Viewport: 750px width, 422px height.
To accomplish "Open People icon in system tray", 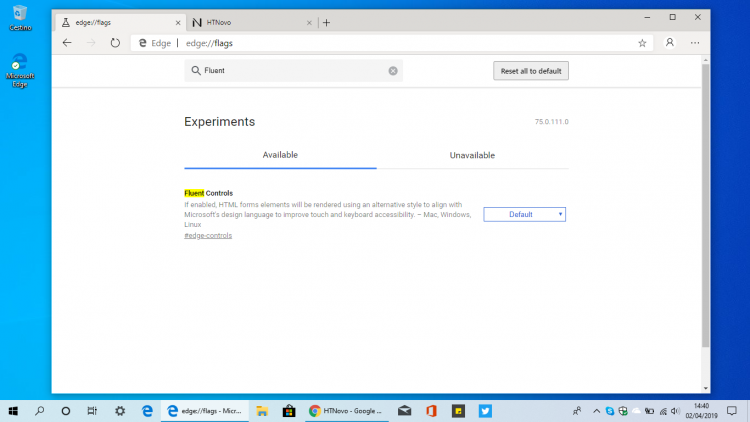I will [577, 411].
